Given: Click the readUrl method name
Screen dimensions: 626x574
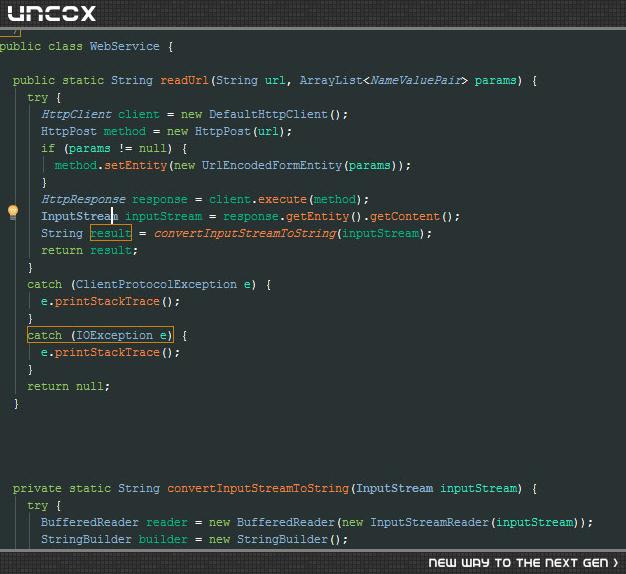Looking at the screenshot, I should 184,80.
